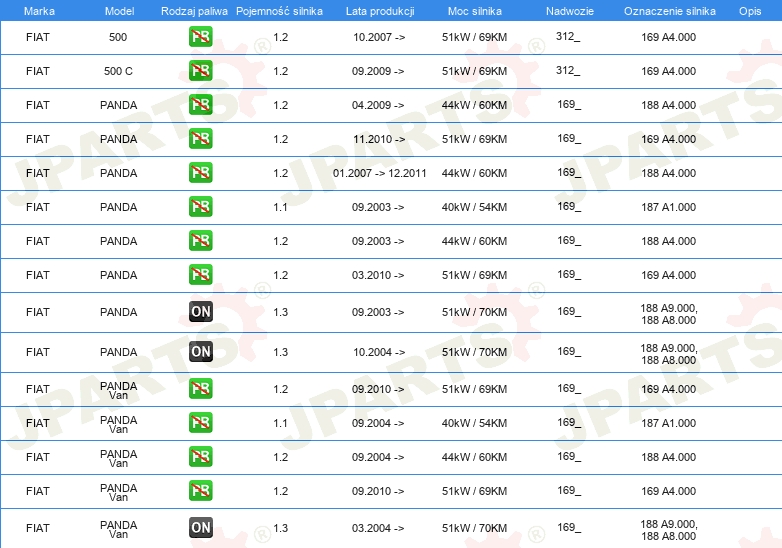Click the production date '10.2004 ->'

pyautogui.click(x=379, y=352)
